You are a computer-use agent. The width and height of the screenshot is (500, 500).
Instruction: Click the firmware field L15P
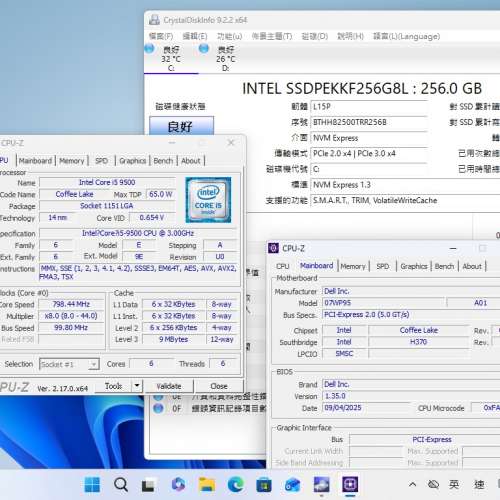point(369,107)
